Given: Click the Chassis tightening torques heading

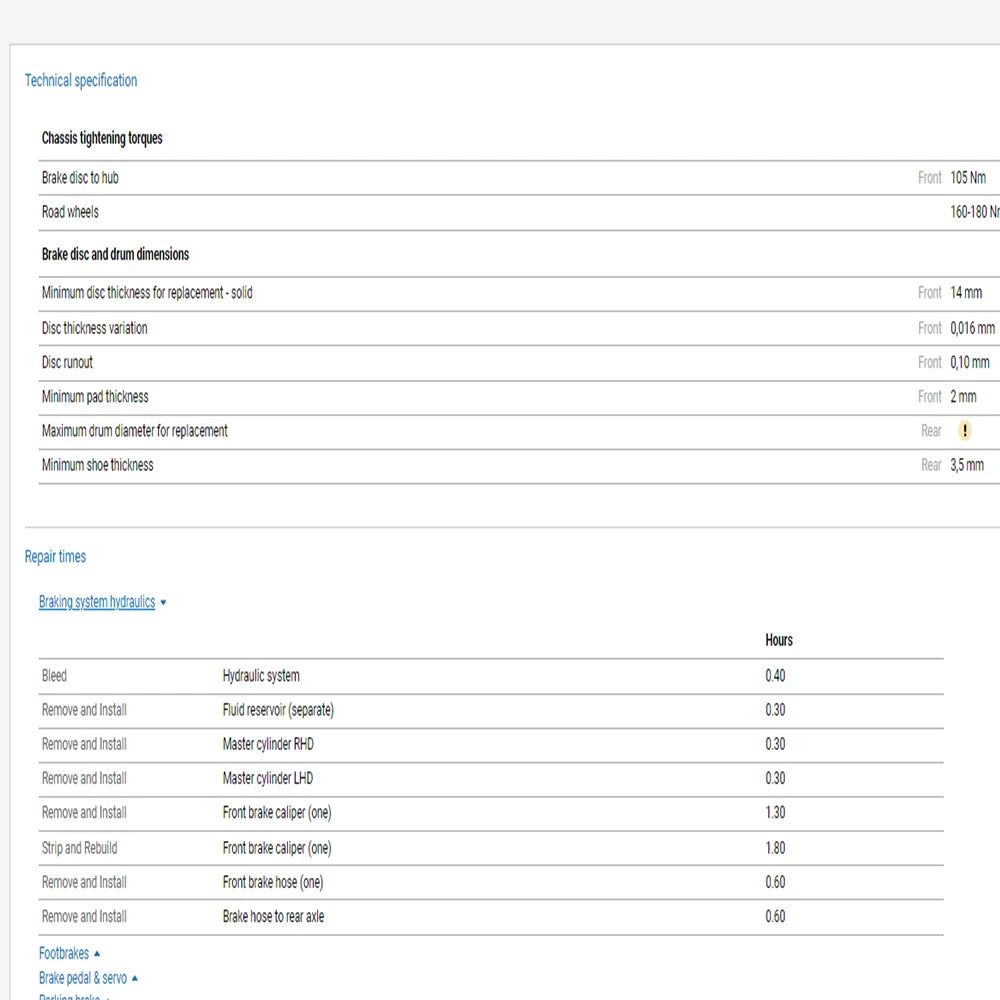Looking at the screenshot, I should (102, 138).
